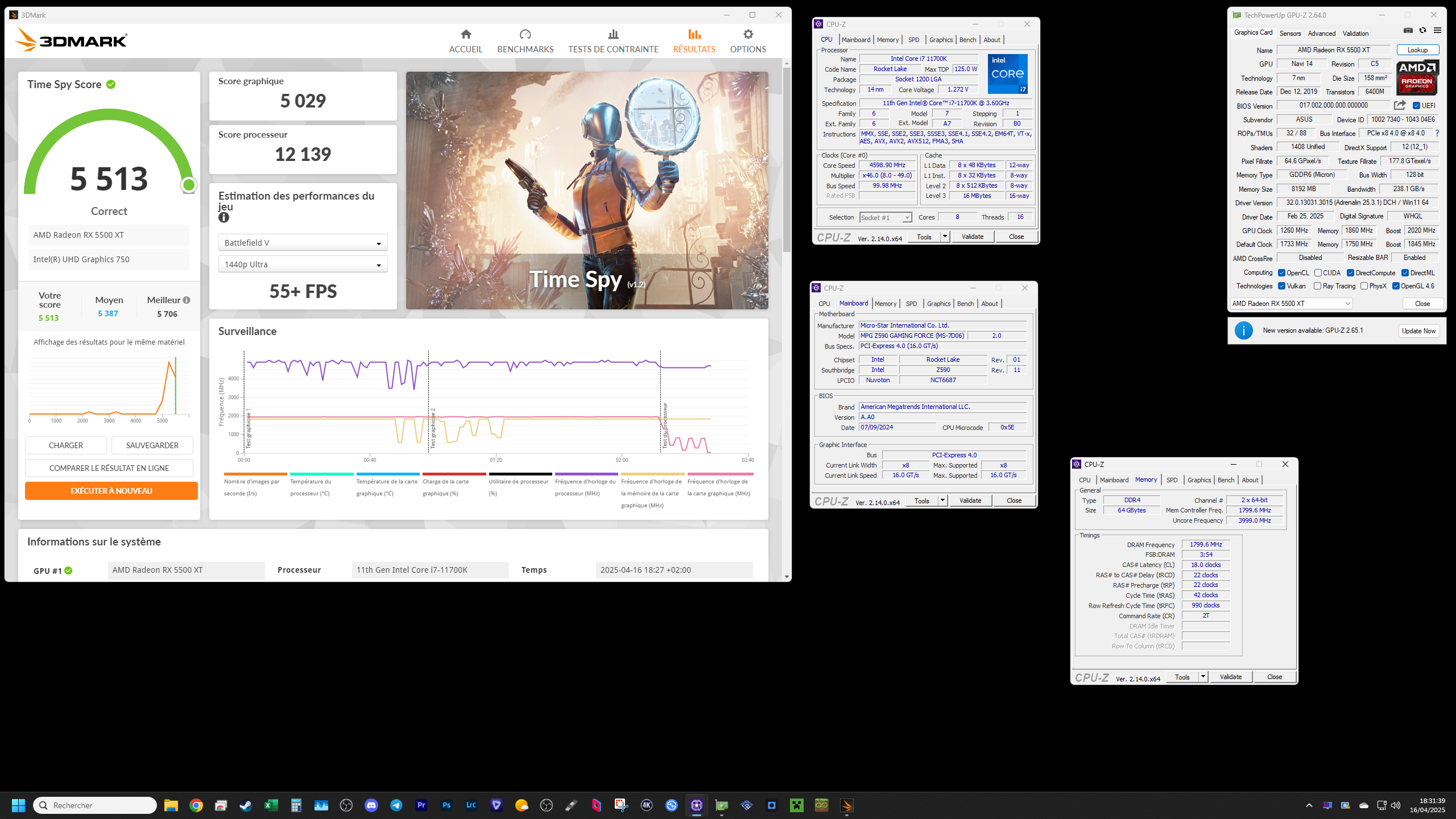
Task: Click info icon beside Meilleur score
Action: pyautogui.click(x=187, y=300)
